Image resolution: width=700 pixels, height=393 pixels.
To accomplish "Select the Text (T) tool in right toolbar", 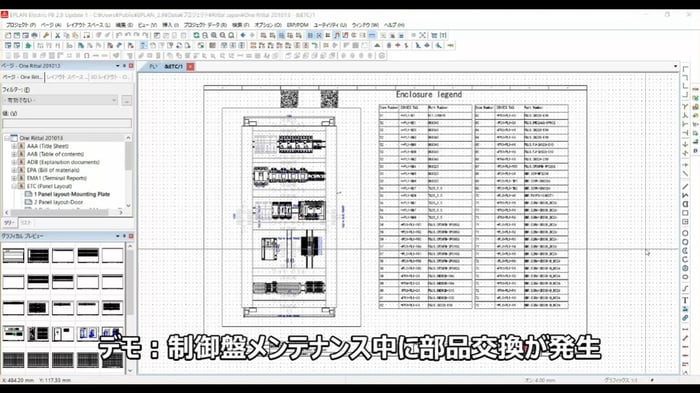I will click(685, 300).
